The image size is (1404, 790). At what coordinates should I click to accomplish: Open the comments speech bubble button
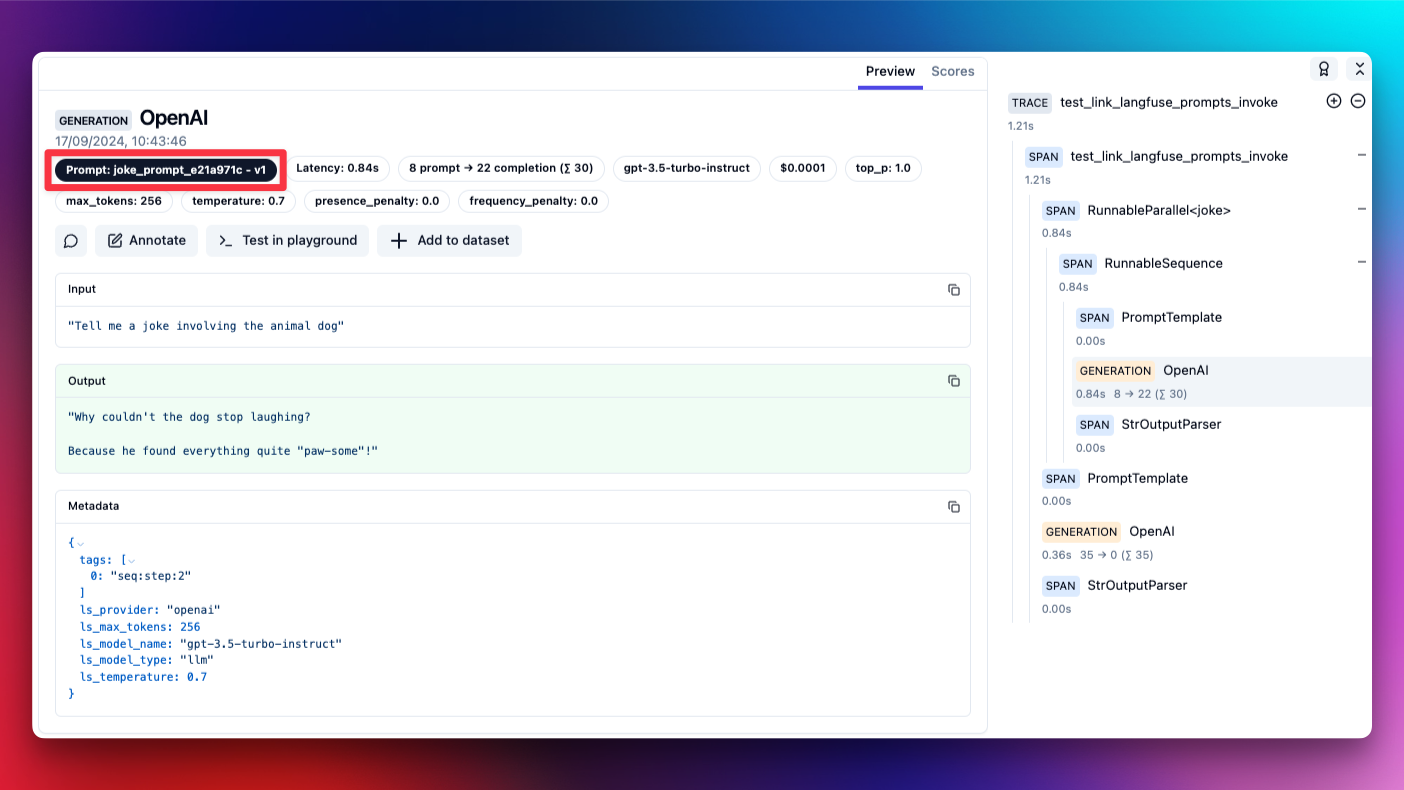point(71,241)
